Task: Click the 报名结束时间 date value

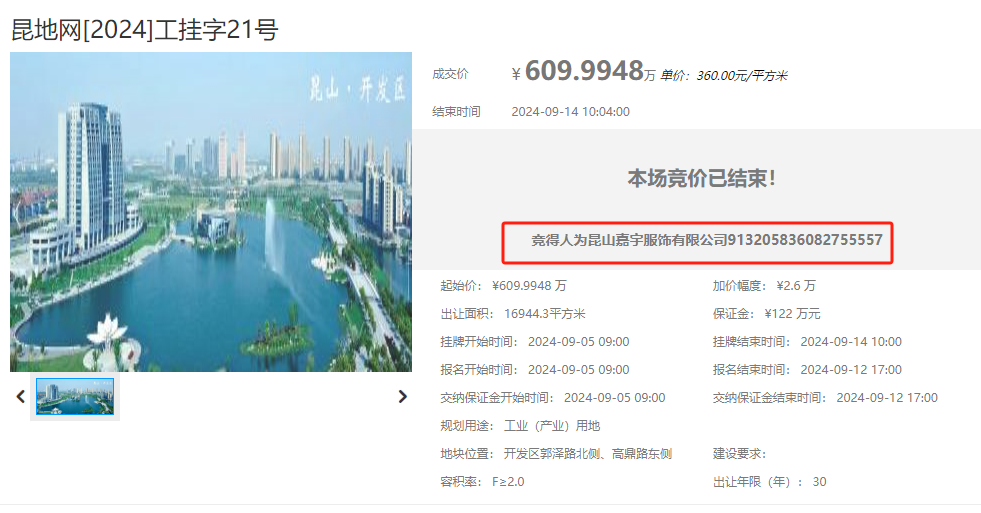Action: point(851,370)
